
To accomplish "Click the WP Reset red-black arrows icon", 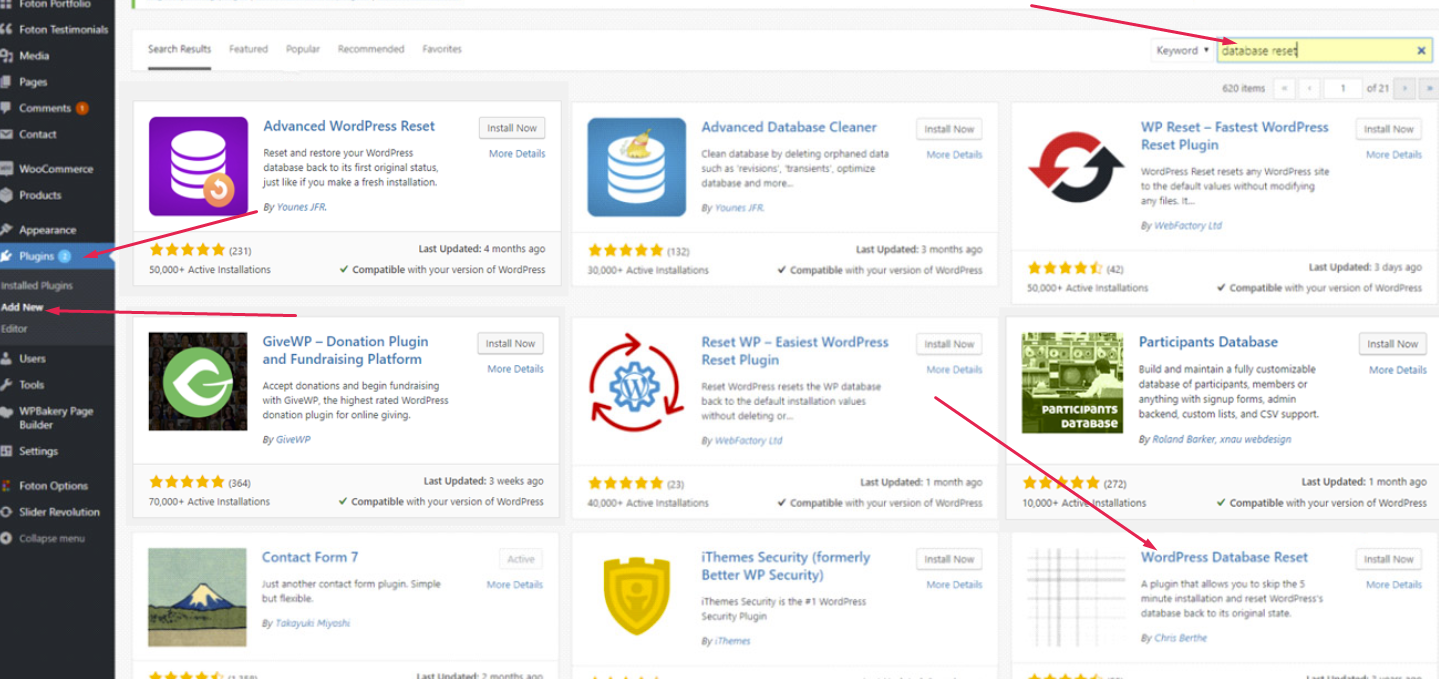I will pyautogui.click(x=1076, y=167).
